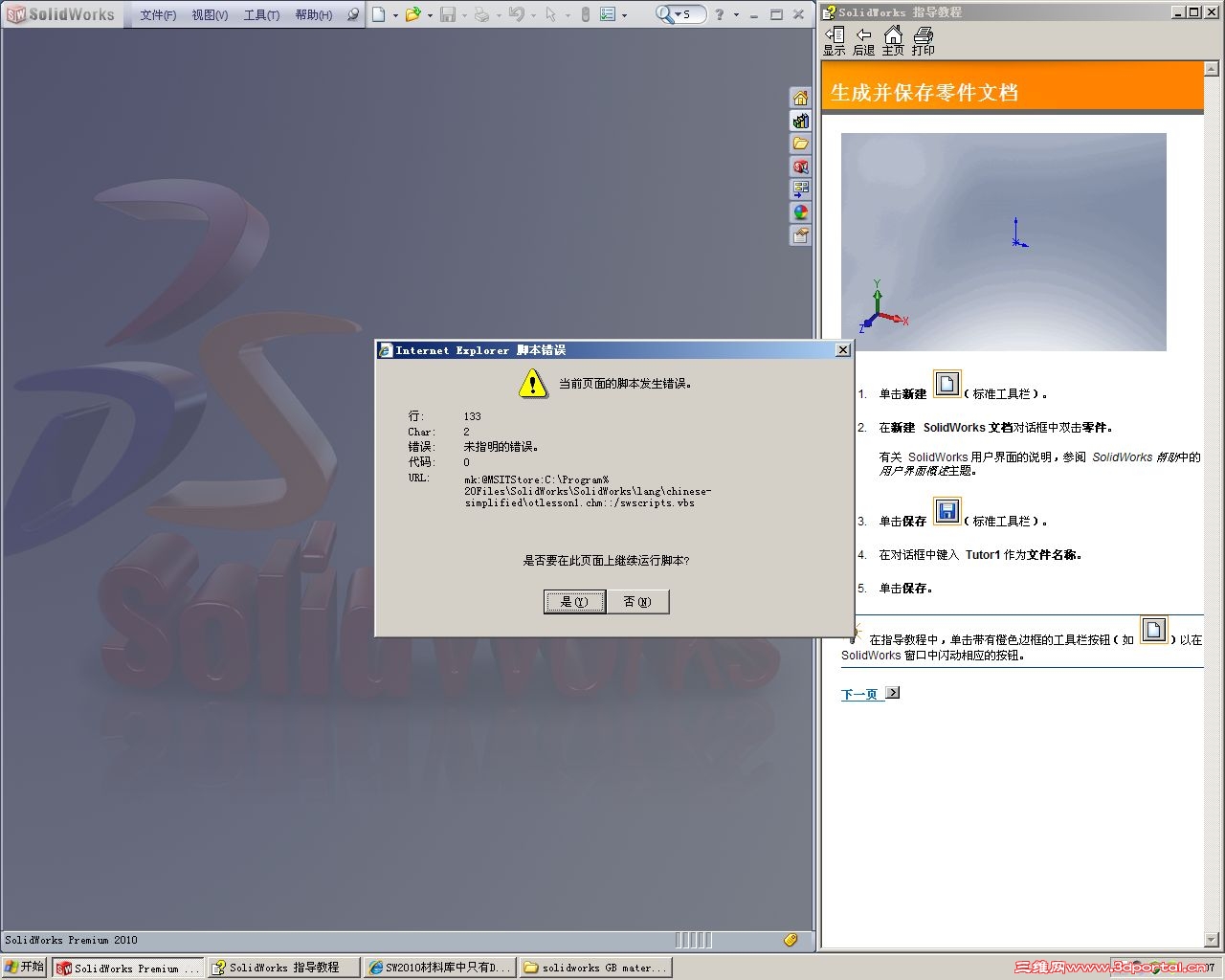Click the tag icon in the SolidWorks status bar

pos(791,940)
